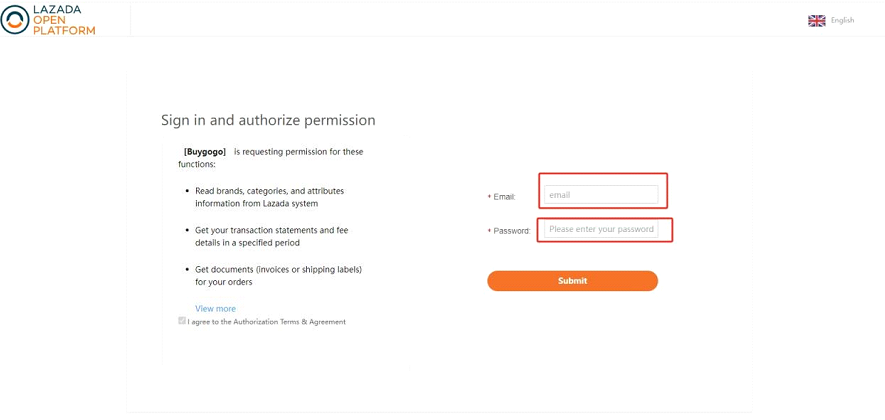Submit the sign-in form
Image resolution: width=885 pixels, height=420 pixels.
point(572,281)
